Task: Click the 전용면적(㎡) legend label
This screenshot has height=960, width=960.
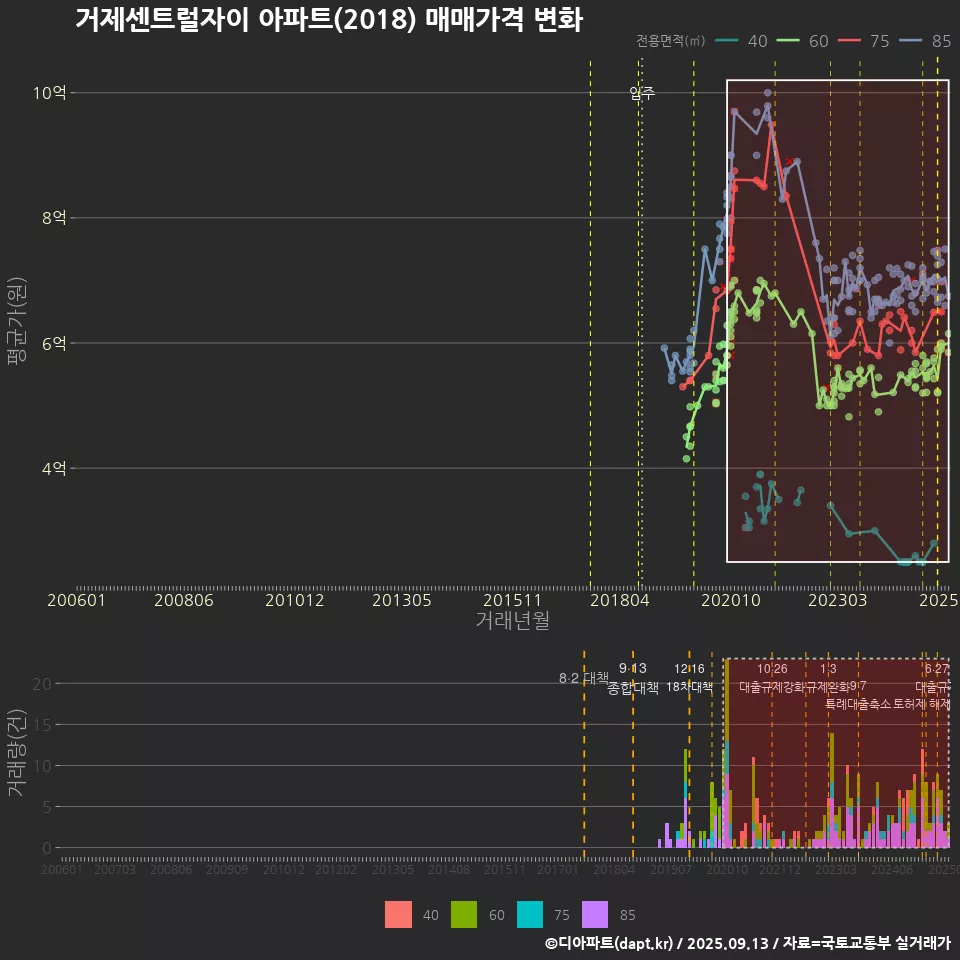Action: [670, 41]
